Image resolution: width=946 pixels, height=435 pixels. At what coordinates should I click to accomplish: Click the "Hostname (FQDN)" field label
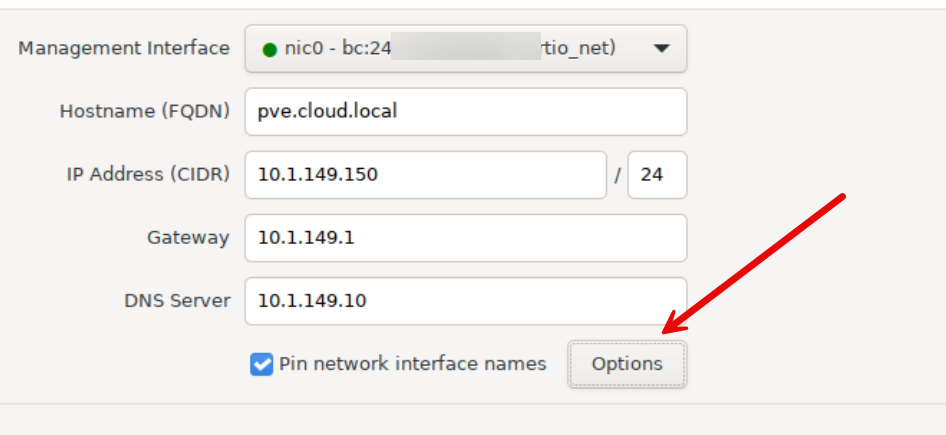pos(145,111)
